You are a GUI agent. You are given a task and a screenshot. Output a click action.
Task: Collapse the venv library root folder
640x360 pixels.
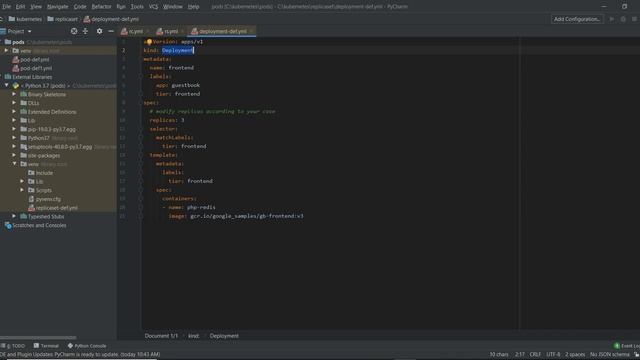click(x=14, y=164)
